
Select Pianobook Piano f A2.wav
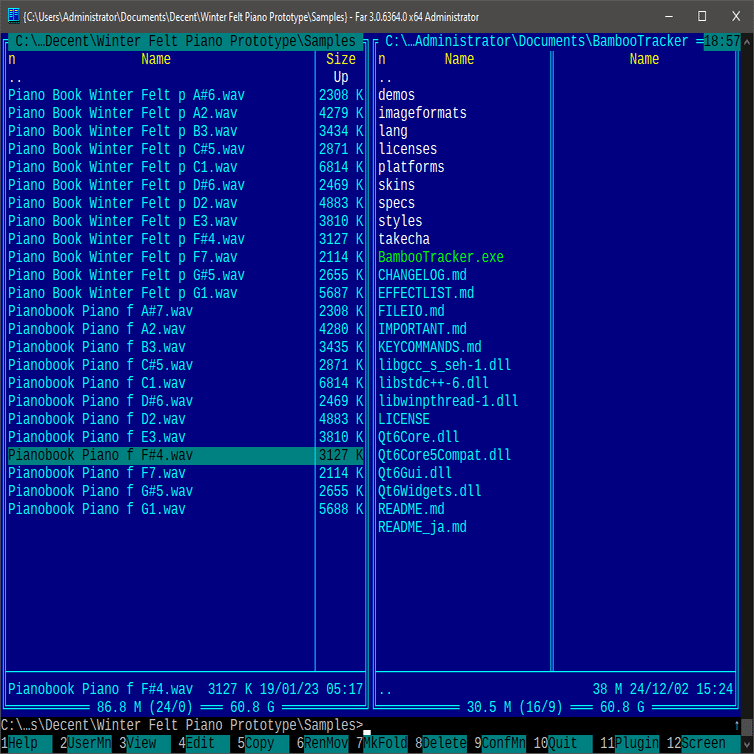[97, 329]
